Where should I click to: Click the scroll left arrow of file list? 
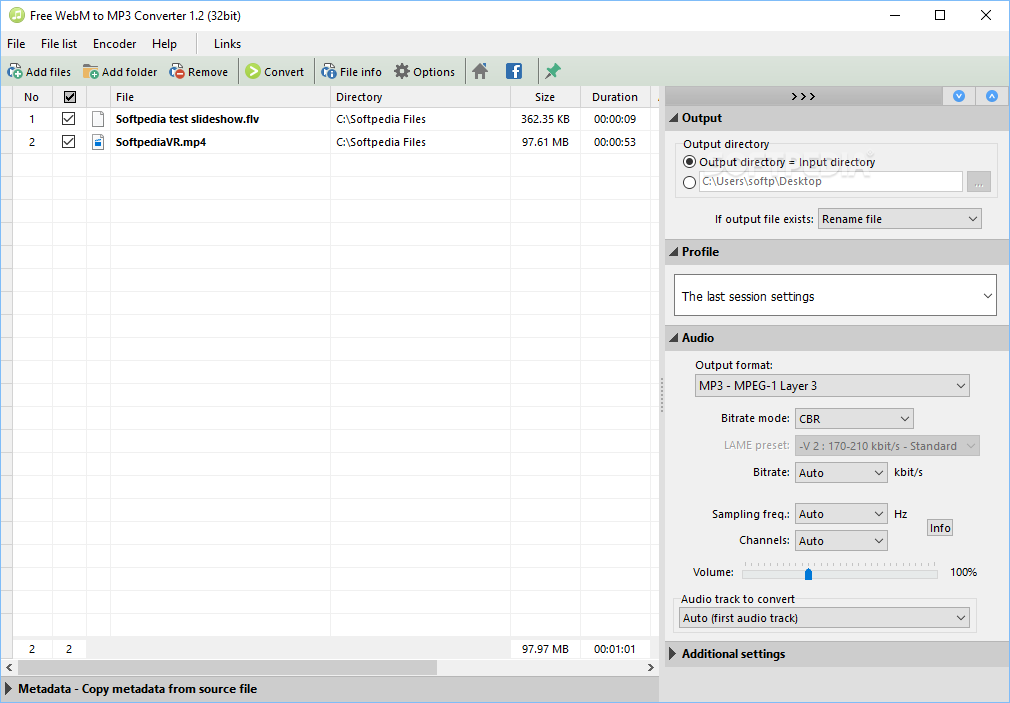[9, 668]
